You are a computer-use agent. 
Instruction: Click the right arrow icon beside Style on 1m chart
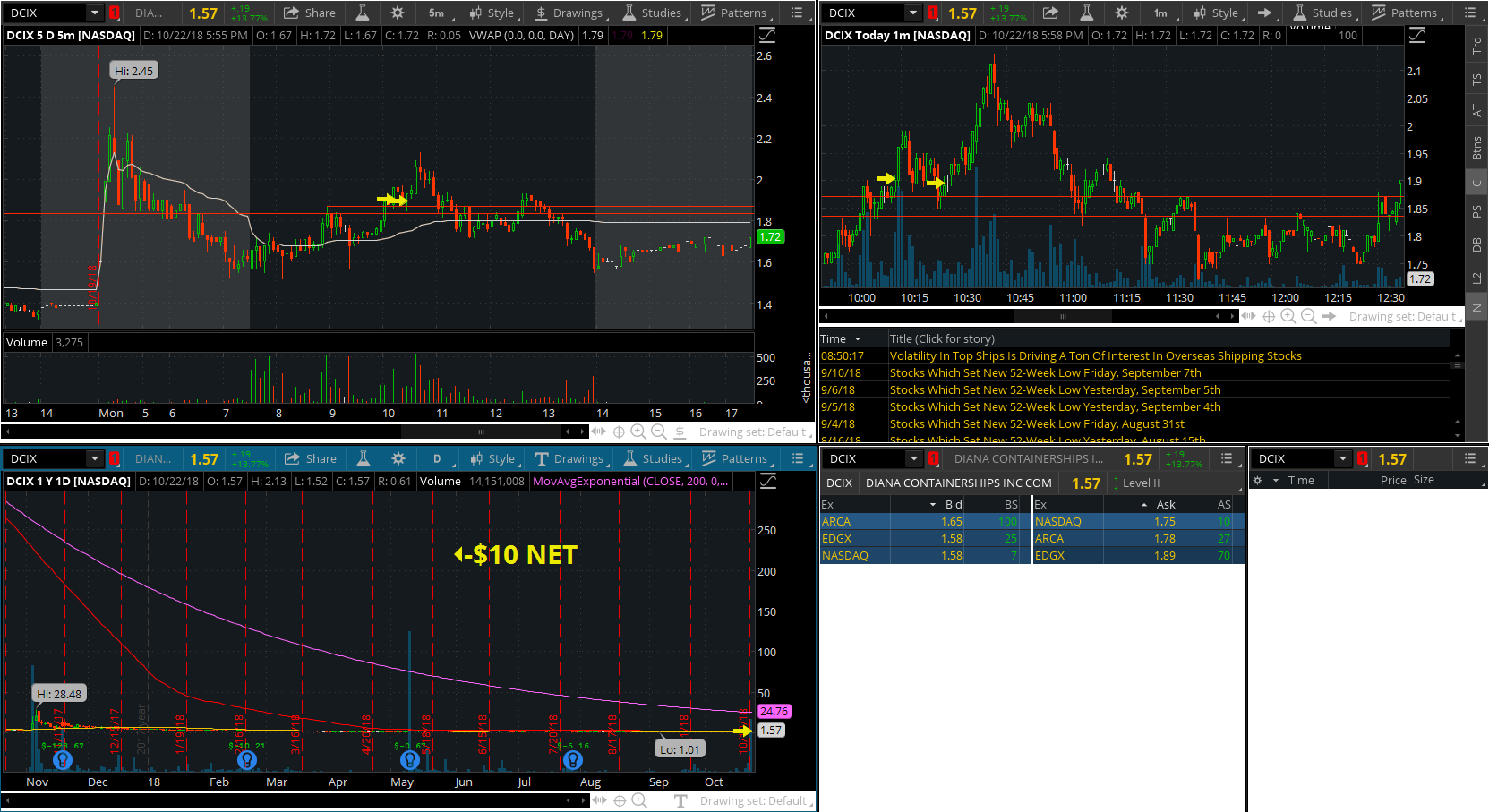click(1264, 13)
